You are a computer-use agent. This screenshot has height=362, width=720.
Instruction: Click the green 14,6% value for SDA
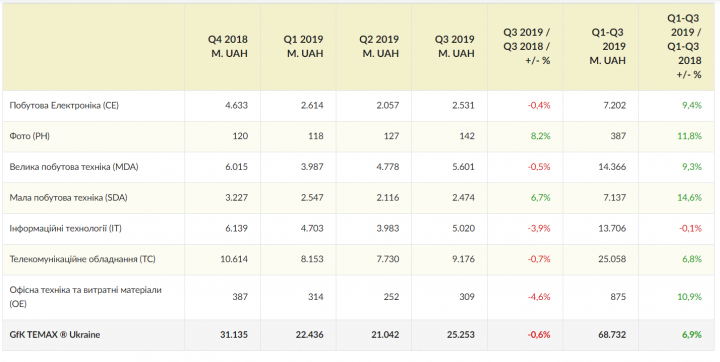click(690, 198)
